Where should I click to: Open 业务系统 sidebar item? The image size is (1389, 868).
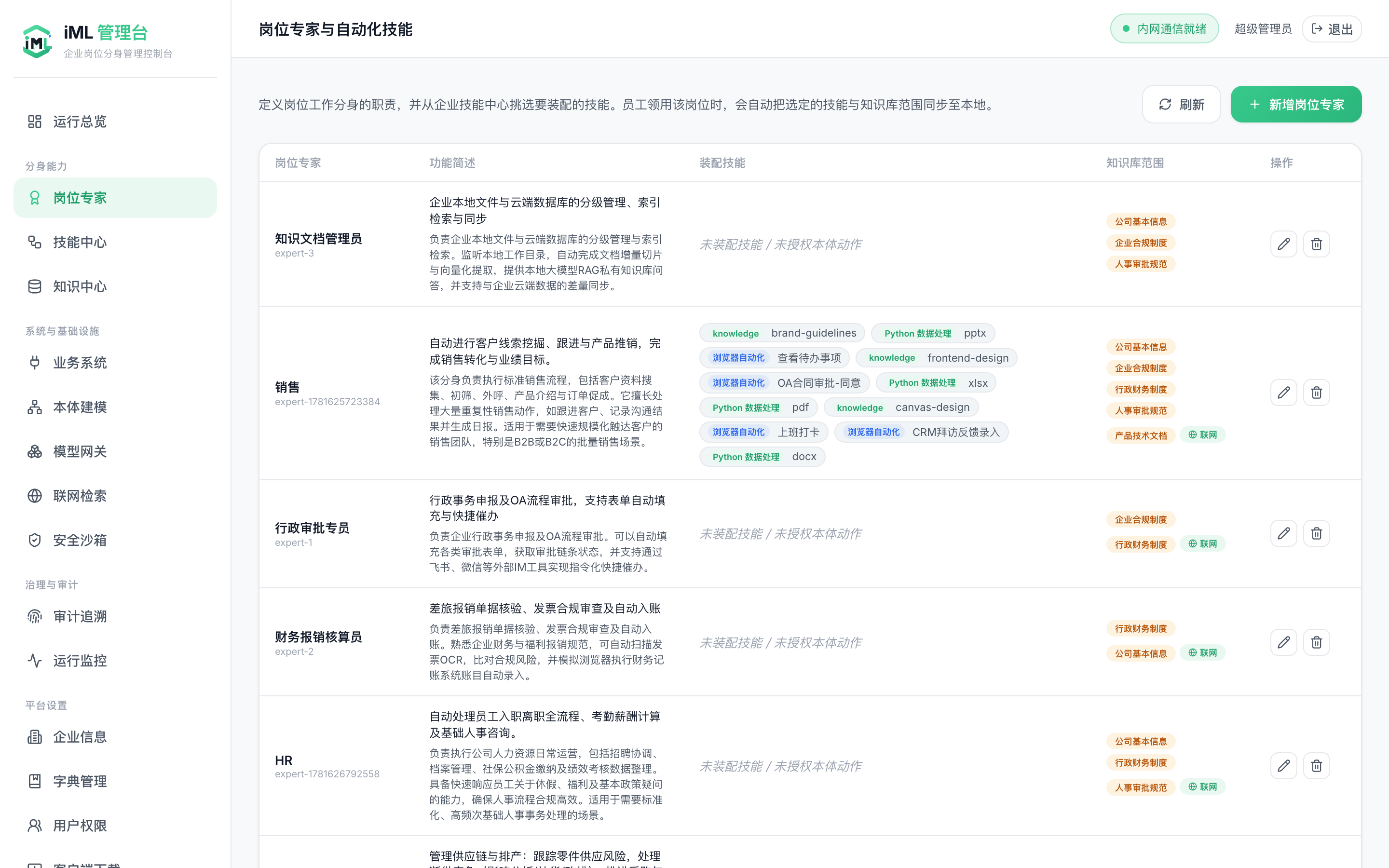point(115,363)
